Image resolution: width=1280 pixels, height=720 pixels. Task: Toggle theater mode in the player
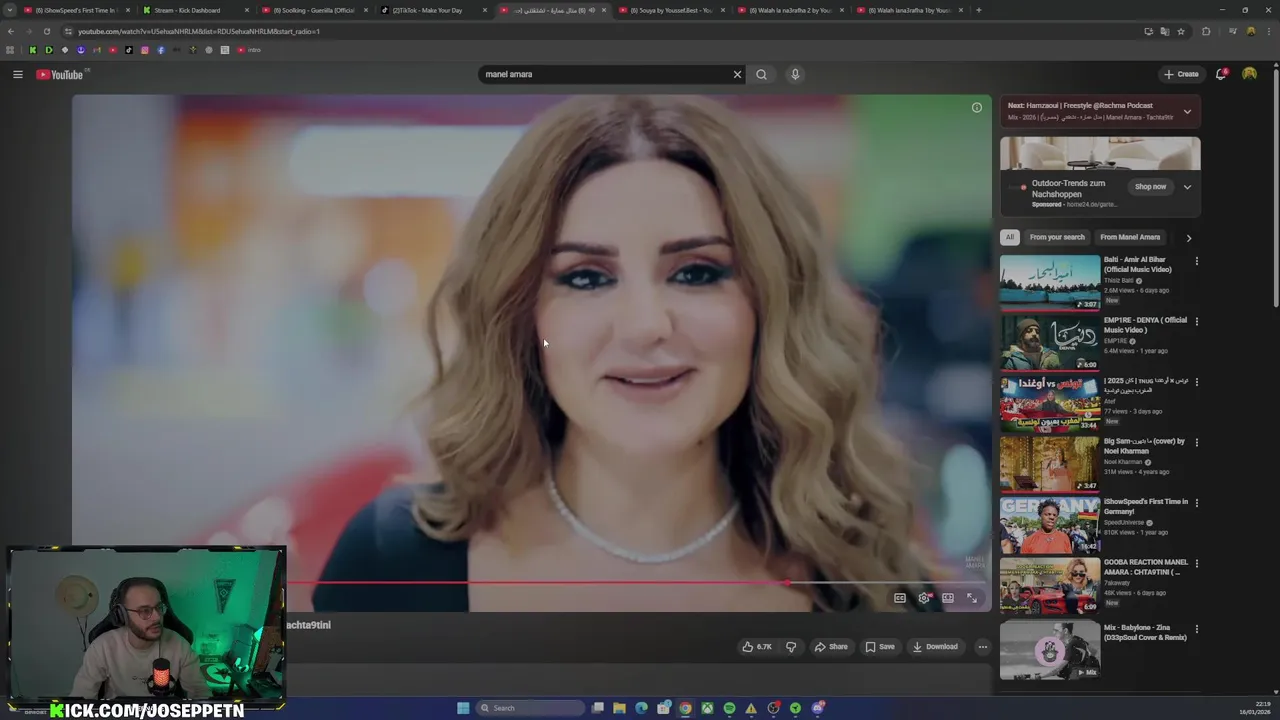click(x=948, y=598)
